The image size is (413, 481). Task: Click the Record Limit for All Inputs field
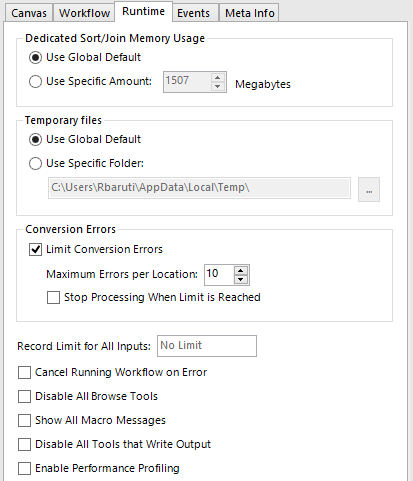207,346
